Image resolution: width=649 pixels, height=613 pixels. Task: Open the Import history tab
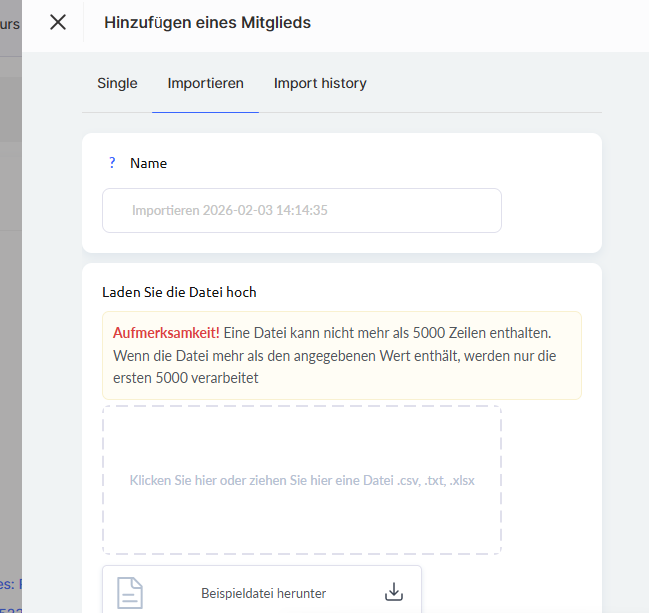pyautogui.click(x=320, y=83)
